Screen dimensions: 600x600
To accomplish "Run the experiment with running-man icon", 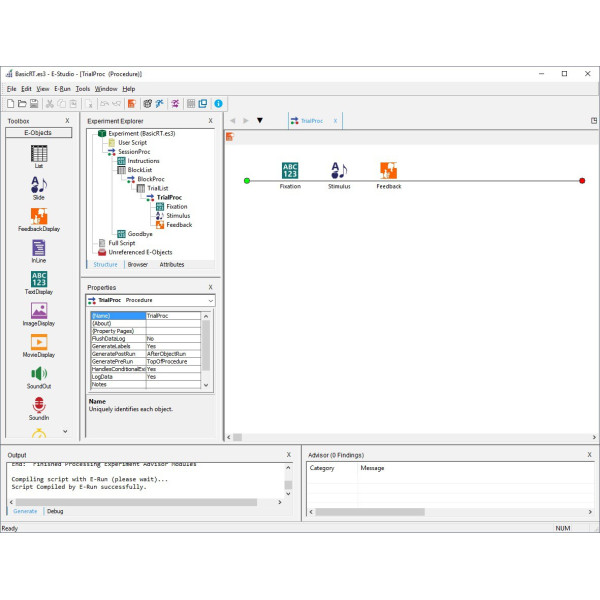I will [159, 103].
